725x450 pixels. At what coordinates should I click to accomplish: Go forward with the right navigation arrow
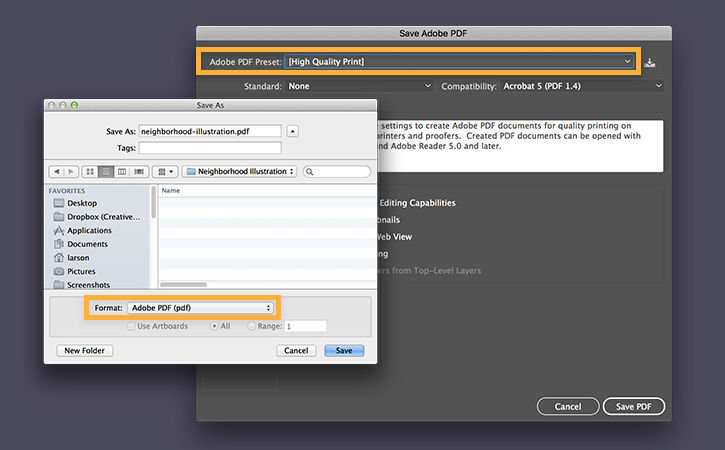click(71, 172)
